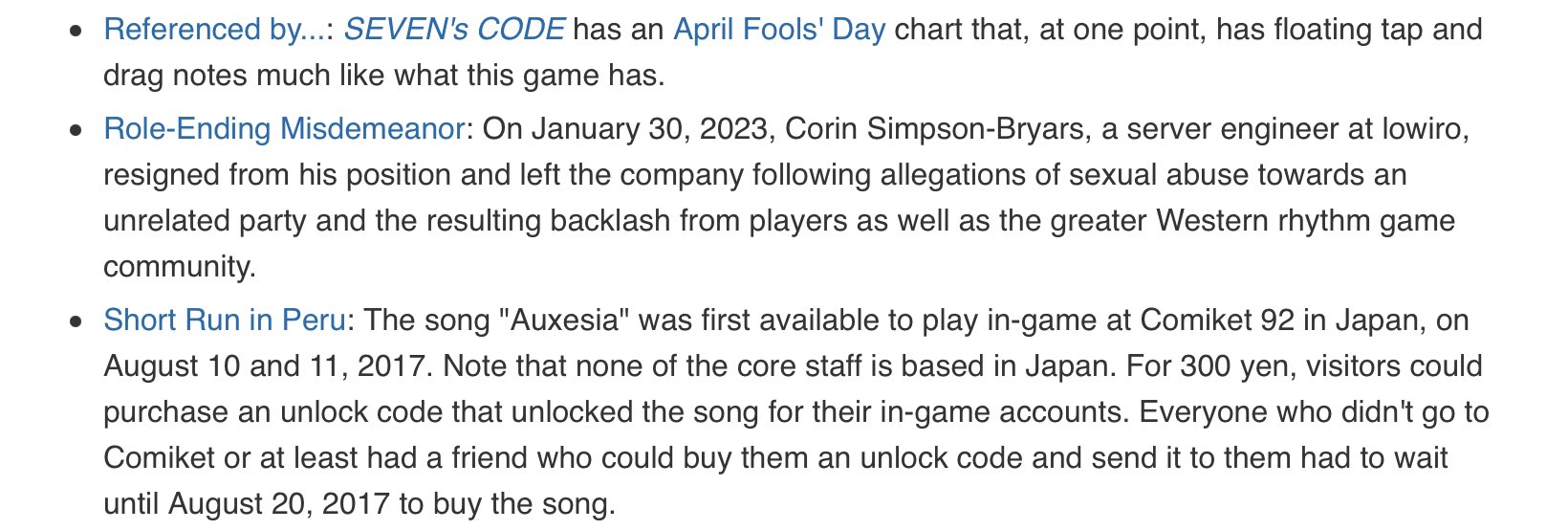
Task: Click the name "Corin Simpson-Bryars"
Action: pos(937,129)
